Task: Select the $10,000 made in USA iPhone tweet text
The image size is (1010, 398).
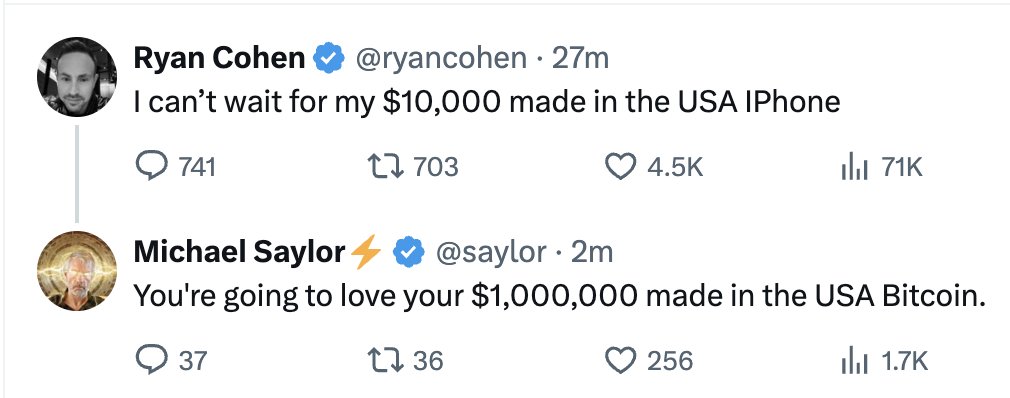Action: point(487,102)
